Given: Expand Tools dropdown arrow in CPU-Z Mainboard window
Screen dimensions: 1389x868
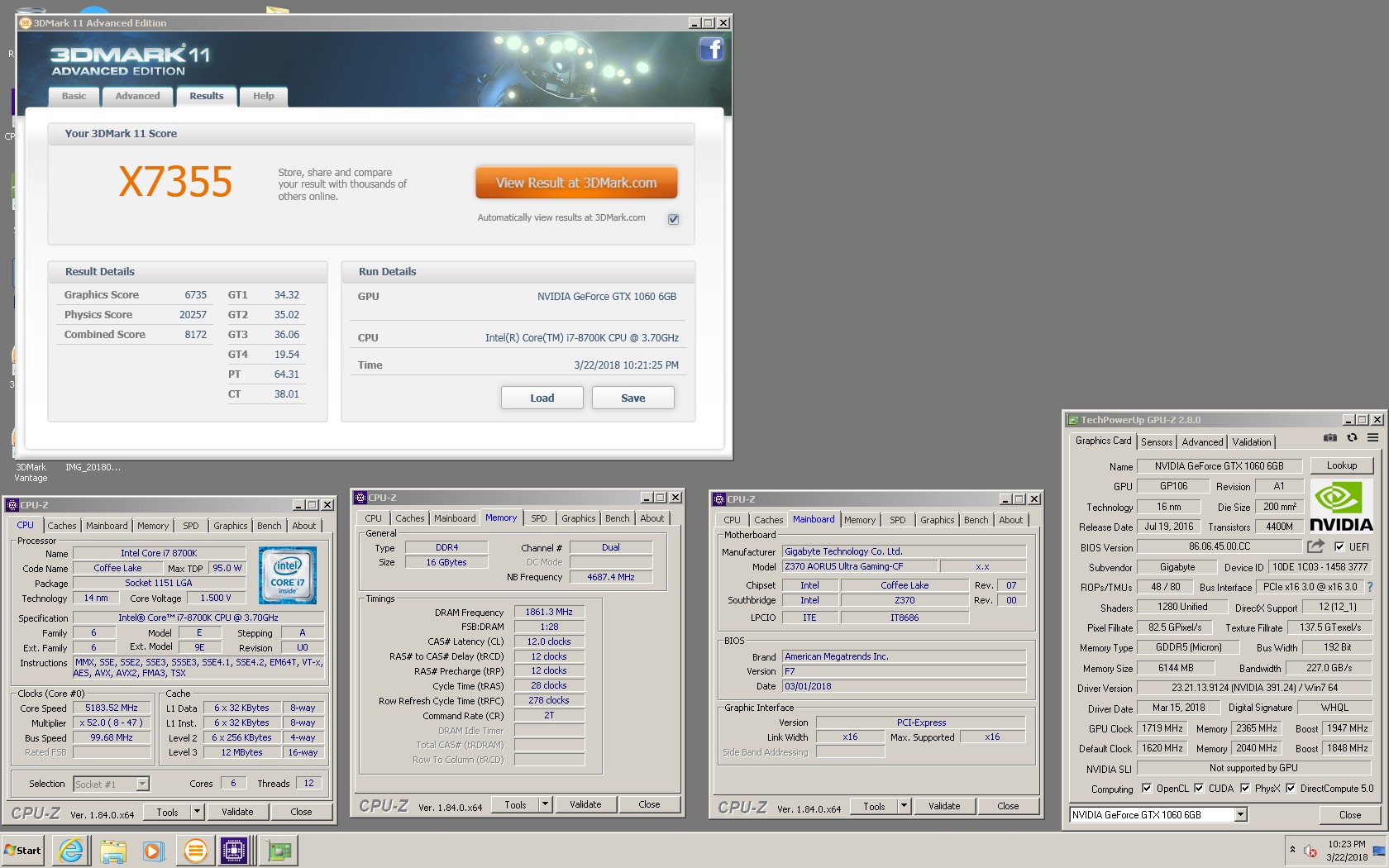Looking at the screenshot, I should [904, 806].
